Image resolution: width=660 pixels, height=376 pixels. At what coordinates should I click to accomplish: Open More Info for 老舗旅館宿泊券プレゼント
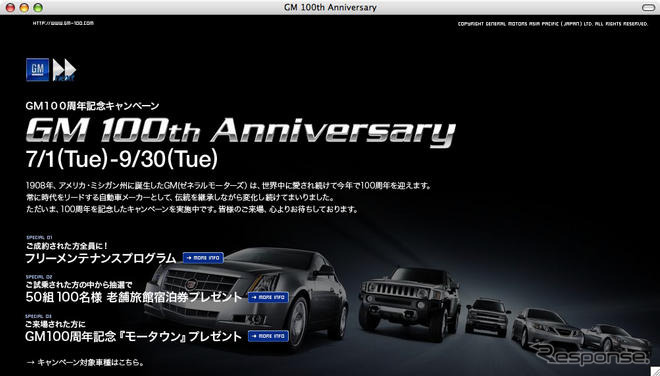[x=268, y=297]
